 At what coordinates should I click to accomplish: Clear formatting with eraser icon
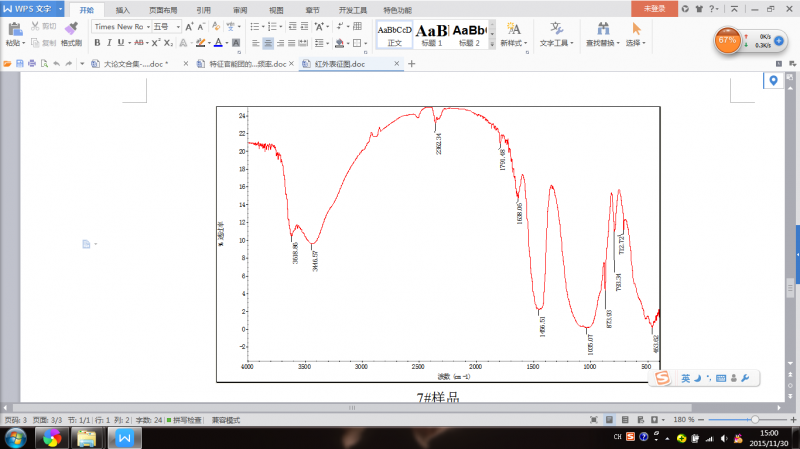(x=216, y=27)
